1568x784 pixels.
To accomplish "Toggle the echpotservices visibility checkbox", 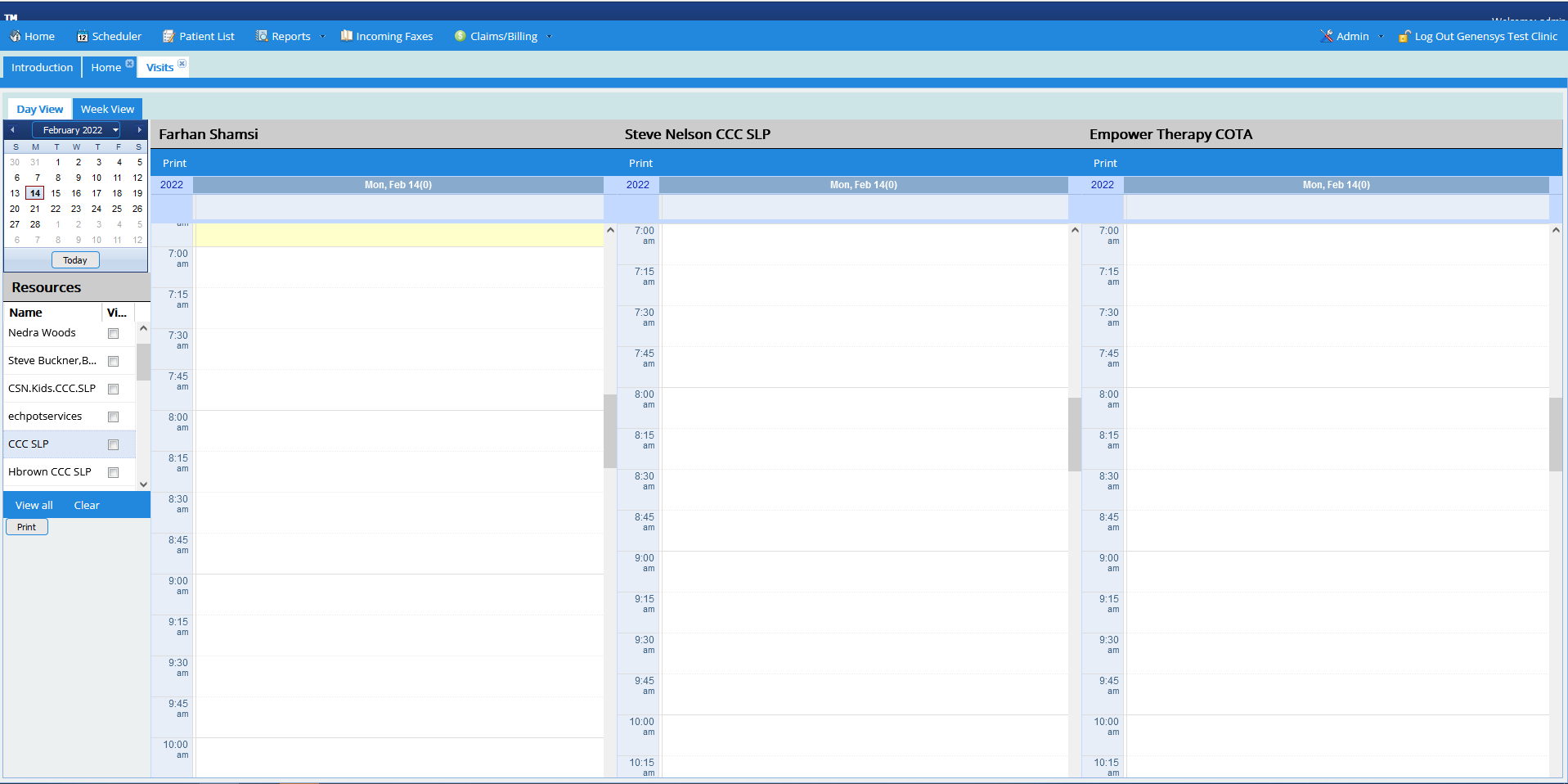I will tap(113, 417).
